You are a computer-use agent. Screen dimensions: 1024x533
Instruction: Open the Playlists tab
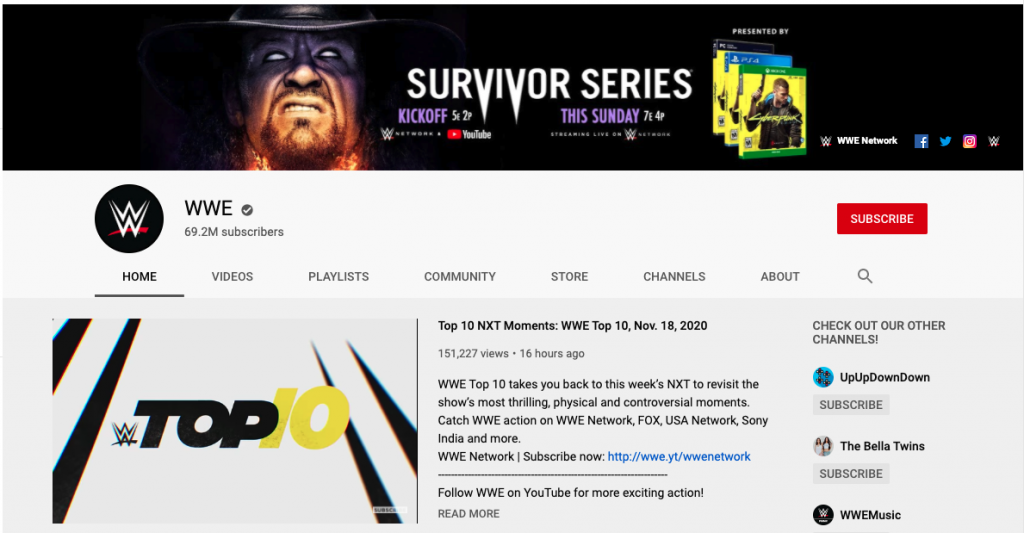pyautogui.click(x=338, y=276)
